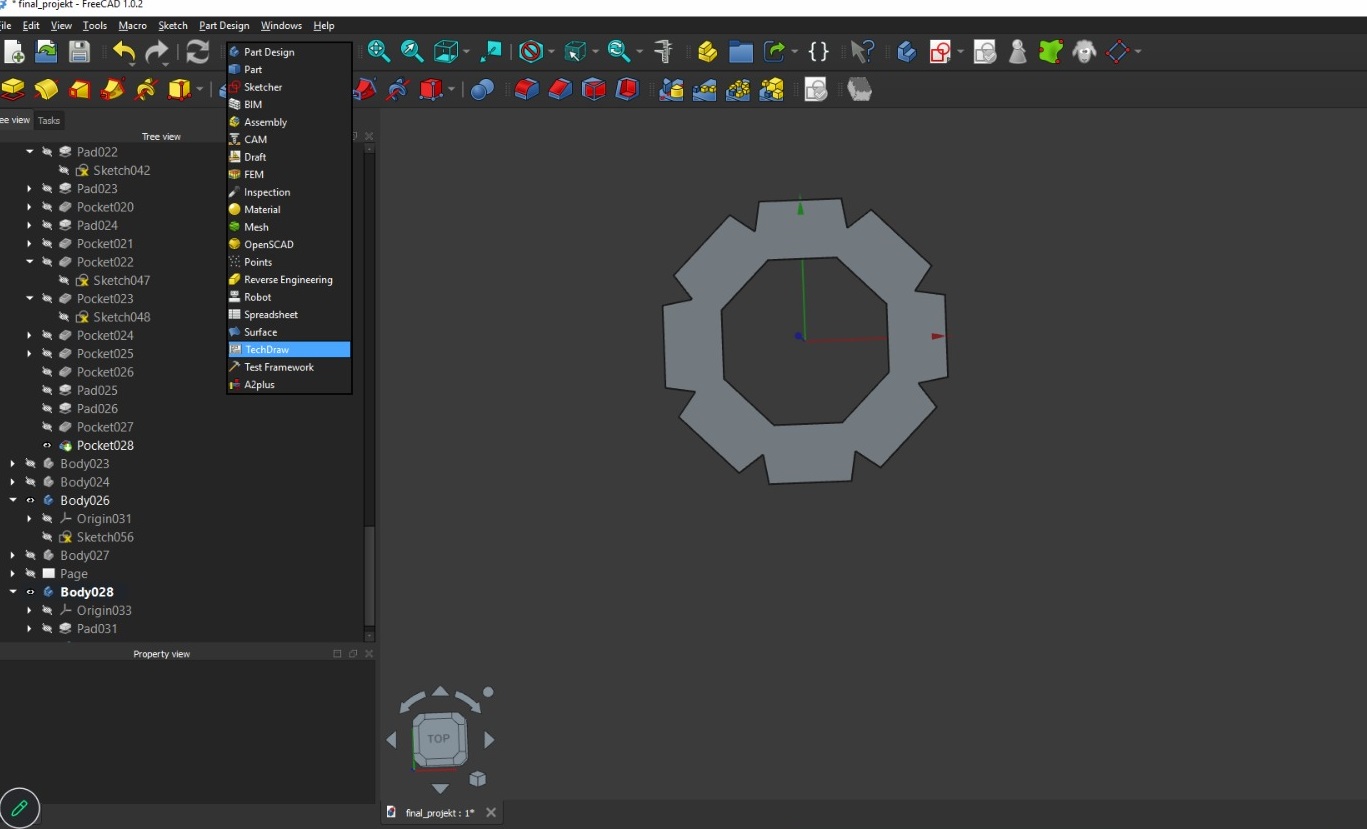Select the Additive Pipe sweep tool
This screenshot has width=1367, height=829.
click(x=113, y=90)
